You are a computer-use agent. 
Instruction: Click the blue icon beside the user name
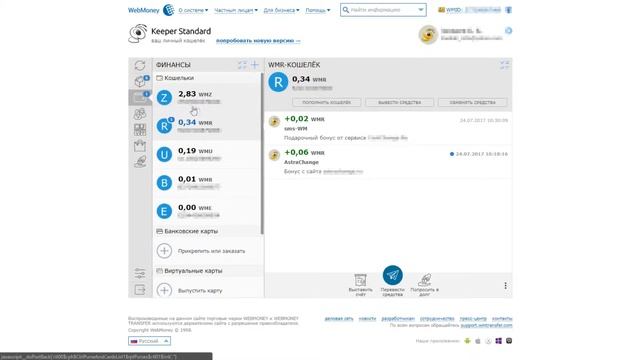click(x=509, y=31)
